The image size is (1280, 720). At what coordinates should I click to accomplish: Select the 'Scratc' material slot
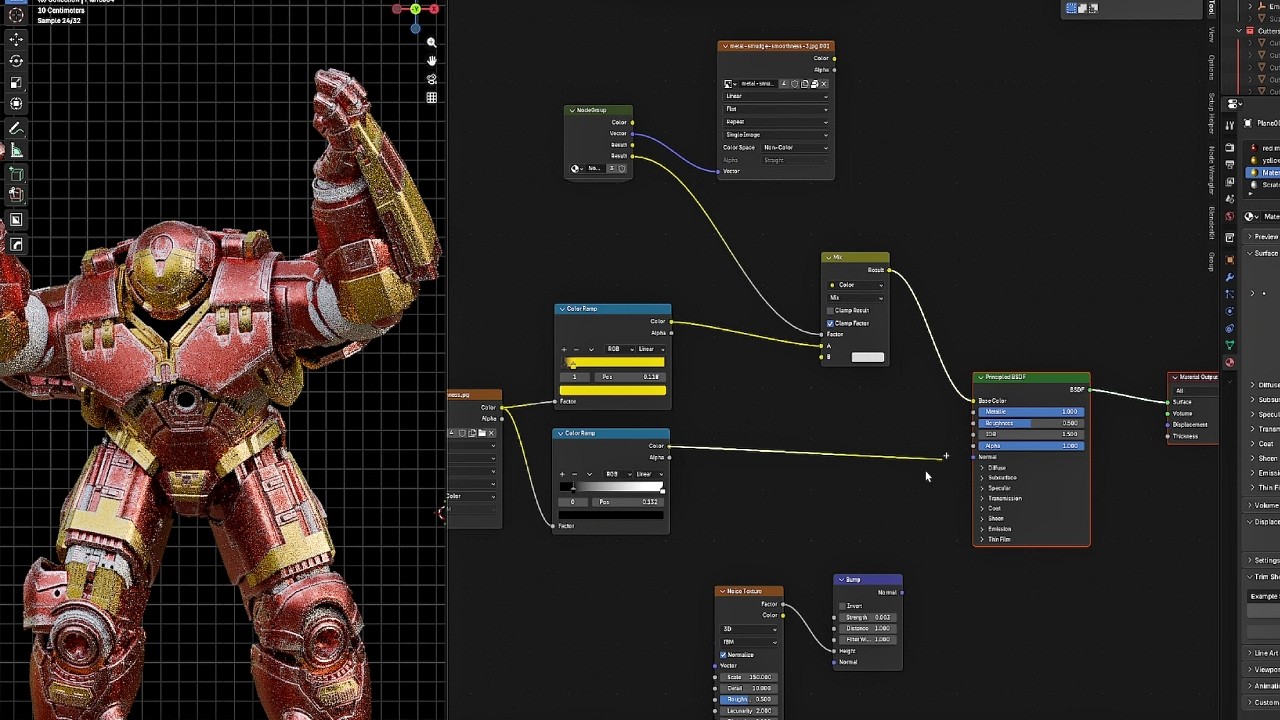[1263, 185]
